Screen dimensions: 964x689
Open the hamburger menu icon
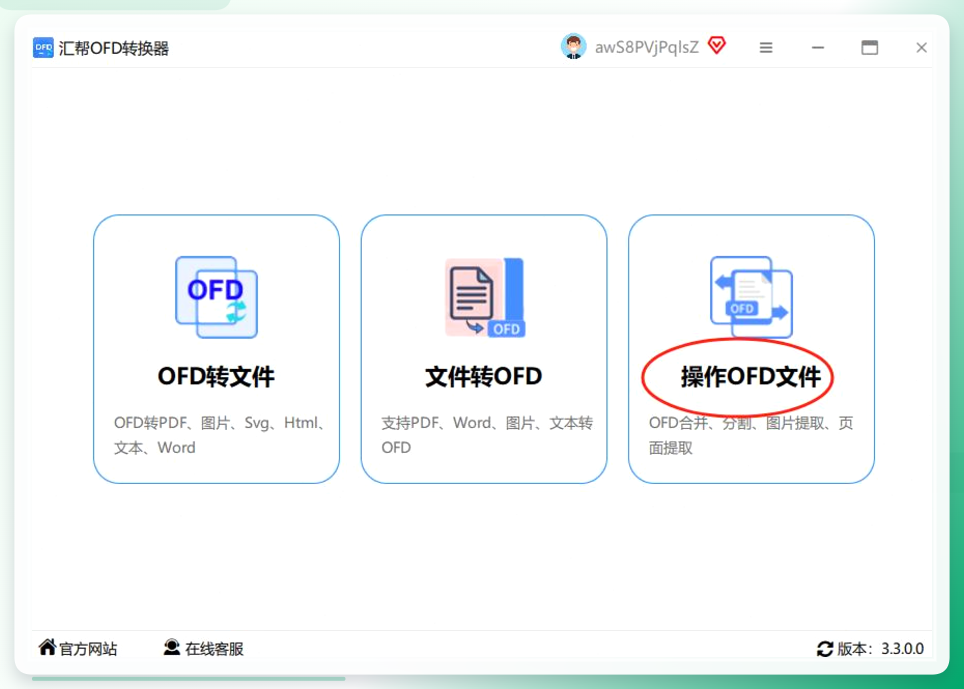pos(766,47)
